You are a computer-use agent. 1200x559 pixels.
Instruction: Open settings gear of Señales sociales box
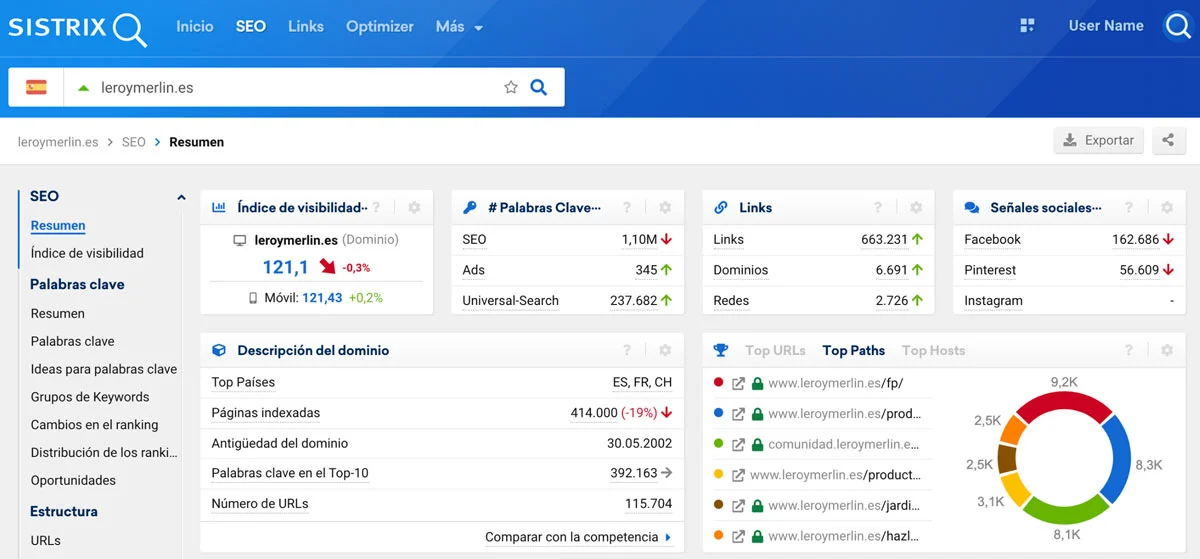[x=1166, y=208]
